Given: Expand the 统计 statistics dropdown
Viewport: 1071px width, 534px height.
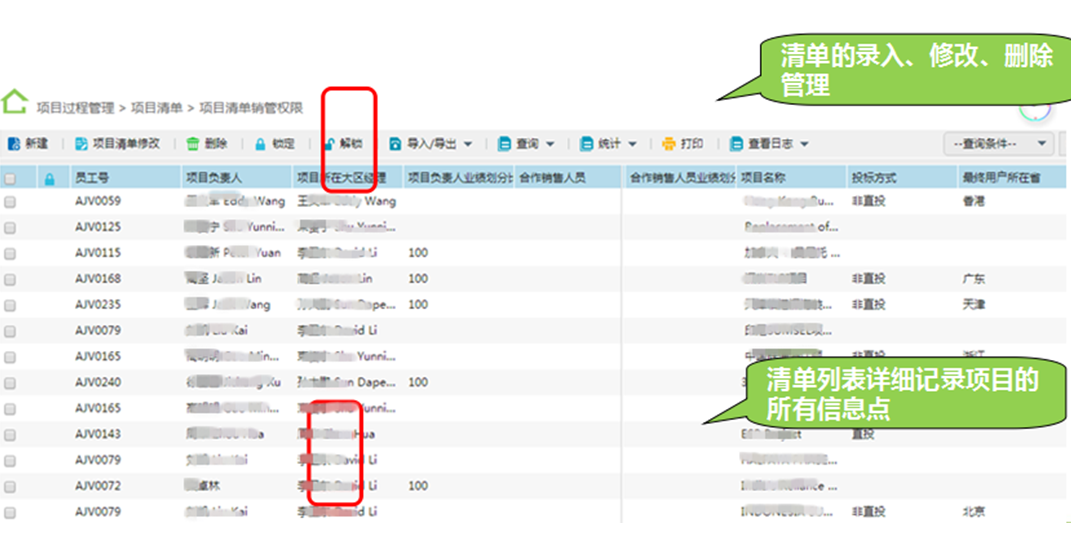Looking at the screenshot, I should (632, 144).
